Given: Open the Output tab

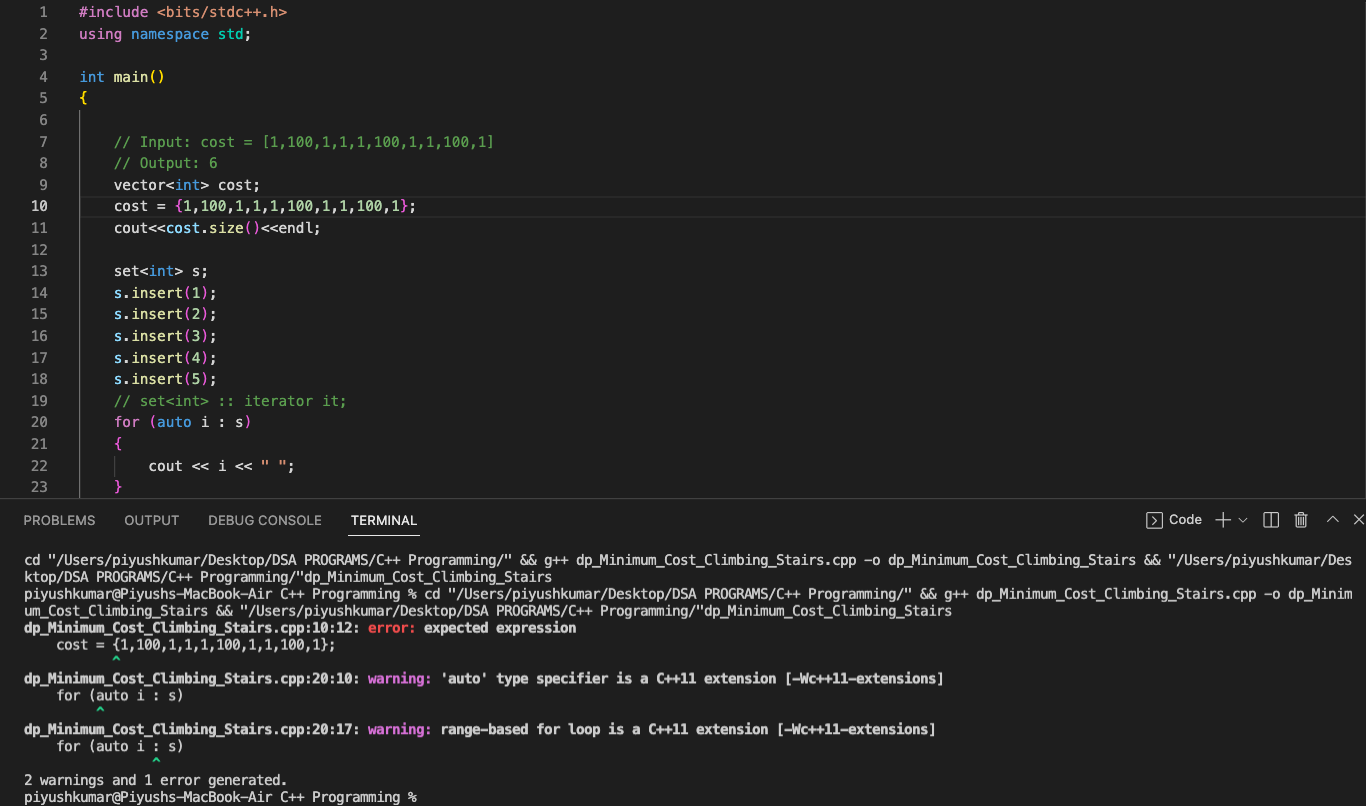Looking at the screenshot, I should point(151,520).
